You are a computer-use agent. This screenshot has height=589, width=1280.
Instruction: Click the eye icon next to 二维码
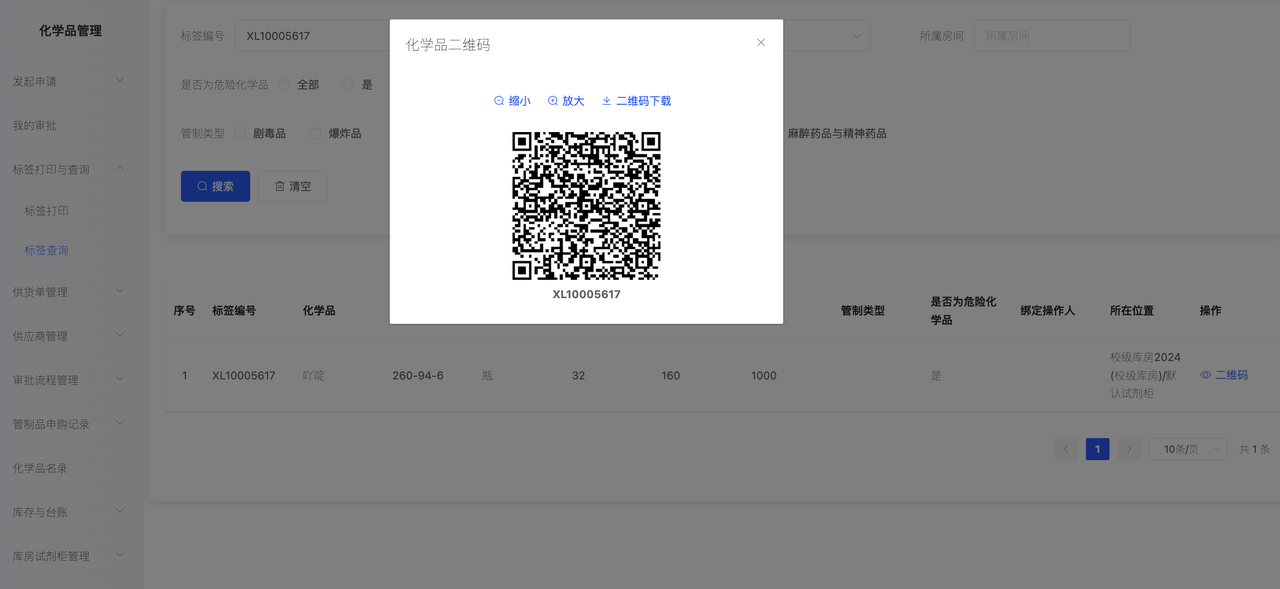1206,375
